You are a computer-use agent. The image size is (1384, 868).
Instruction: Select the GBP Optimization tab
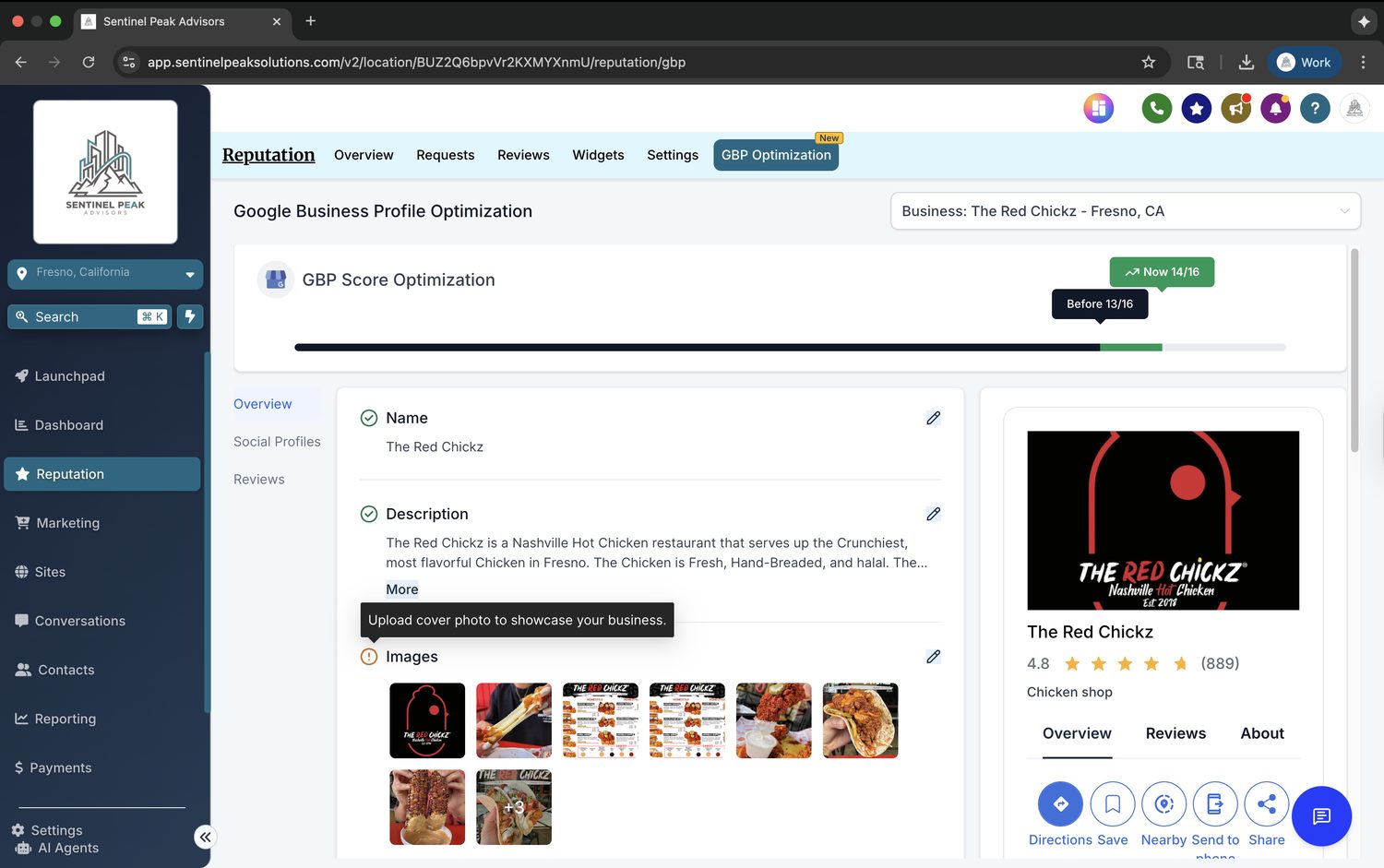click(x=776, y=155)
